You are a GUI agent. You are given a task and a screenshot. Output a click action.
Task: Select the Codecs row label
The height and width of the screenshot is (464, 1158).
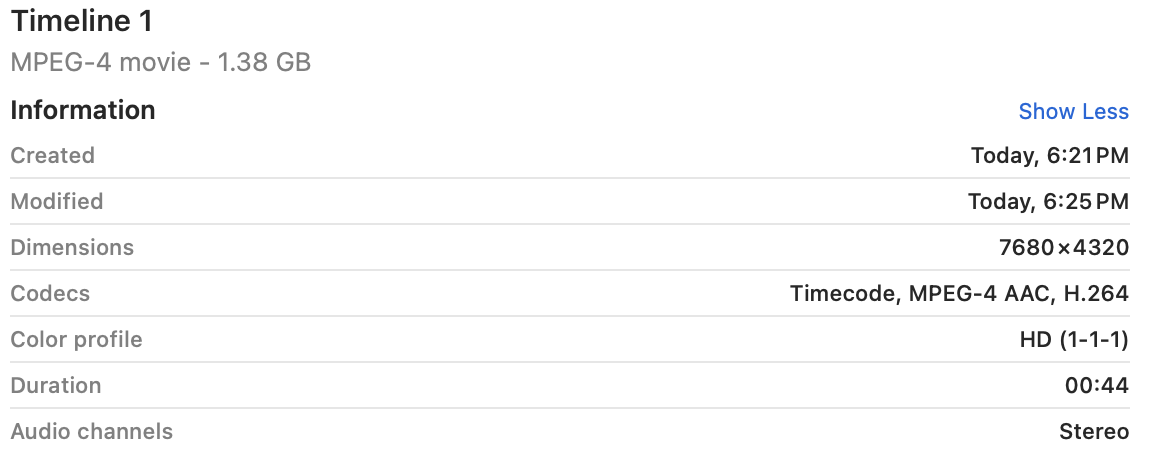click(50, 294)
